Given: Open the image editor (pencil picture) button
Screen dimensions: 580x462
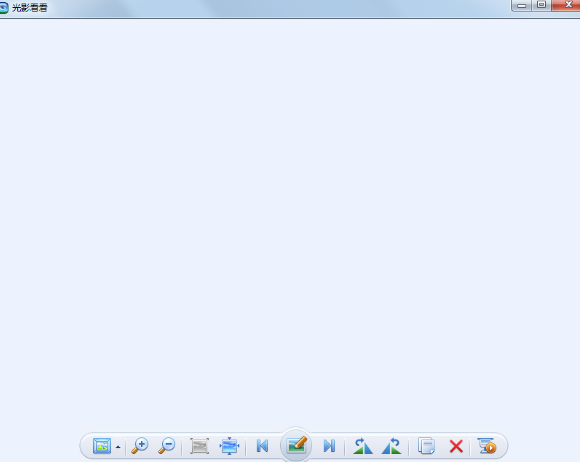Looking at the screenshot, I should click(x=296, y=445).
